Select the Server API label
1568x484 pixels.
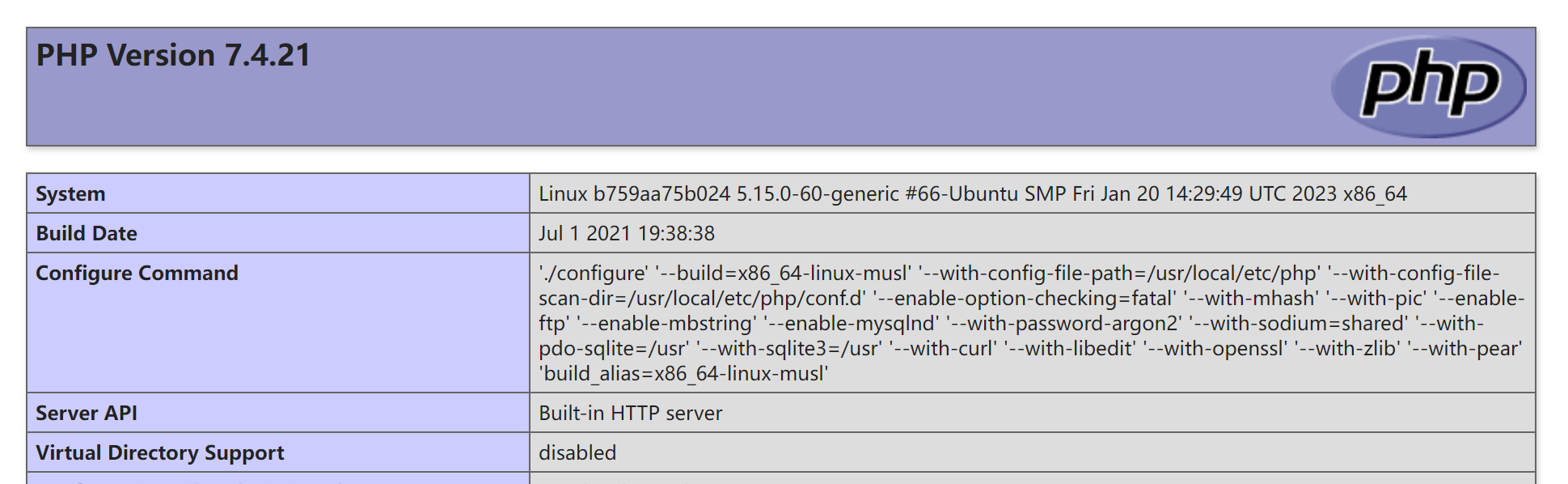87,413
